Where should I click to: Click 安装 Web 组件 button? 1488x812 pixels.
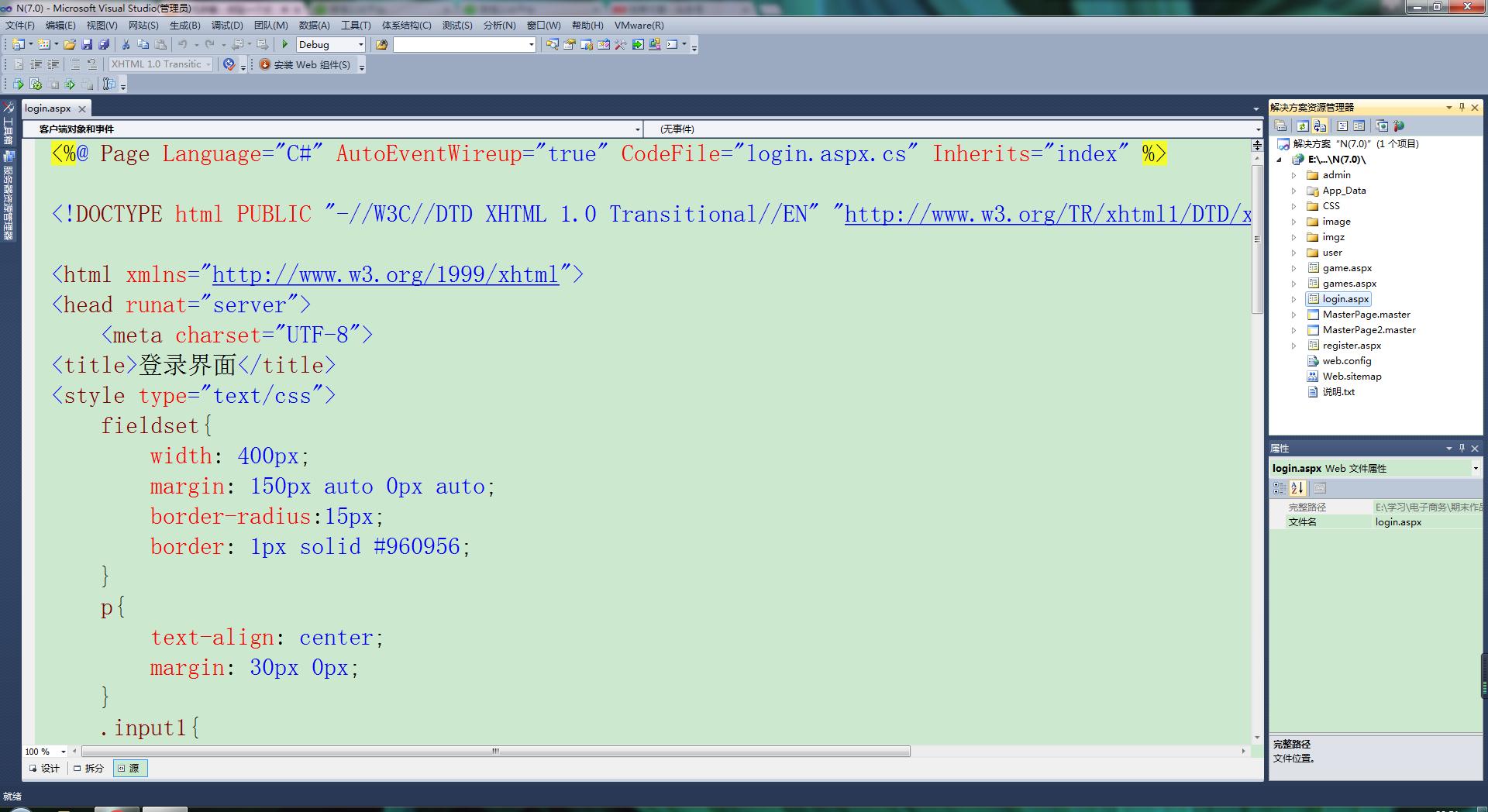coord(305,65)
